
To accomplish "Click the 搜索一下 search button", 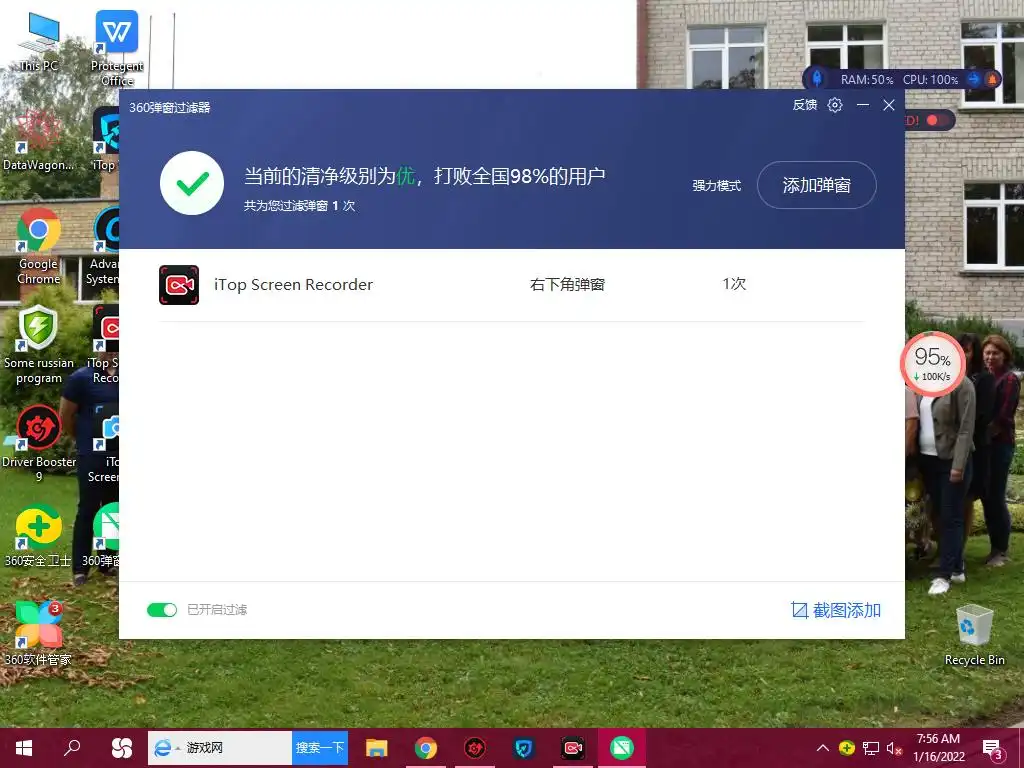I will (x=320, y=748).
